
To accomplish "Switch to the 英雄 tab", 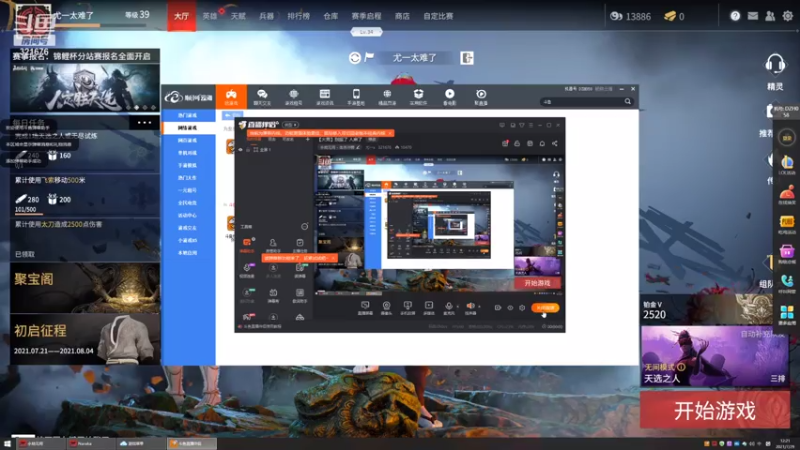I will (x=210, y=16).
